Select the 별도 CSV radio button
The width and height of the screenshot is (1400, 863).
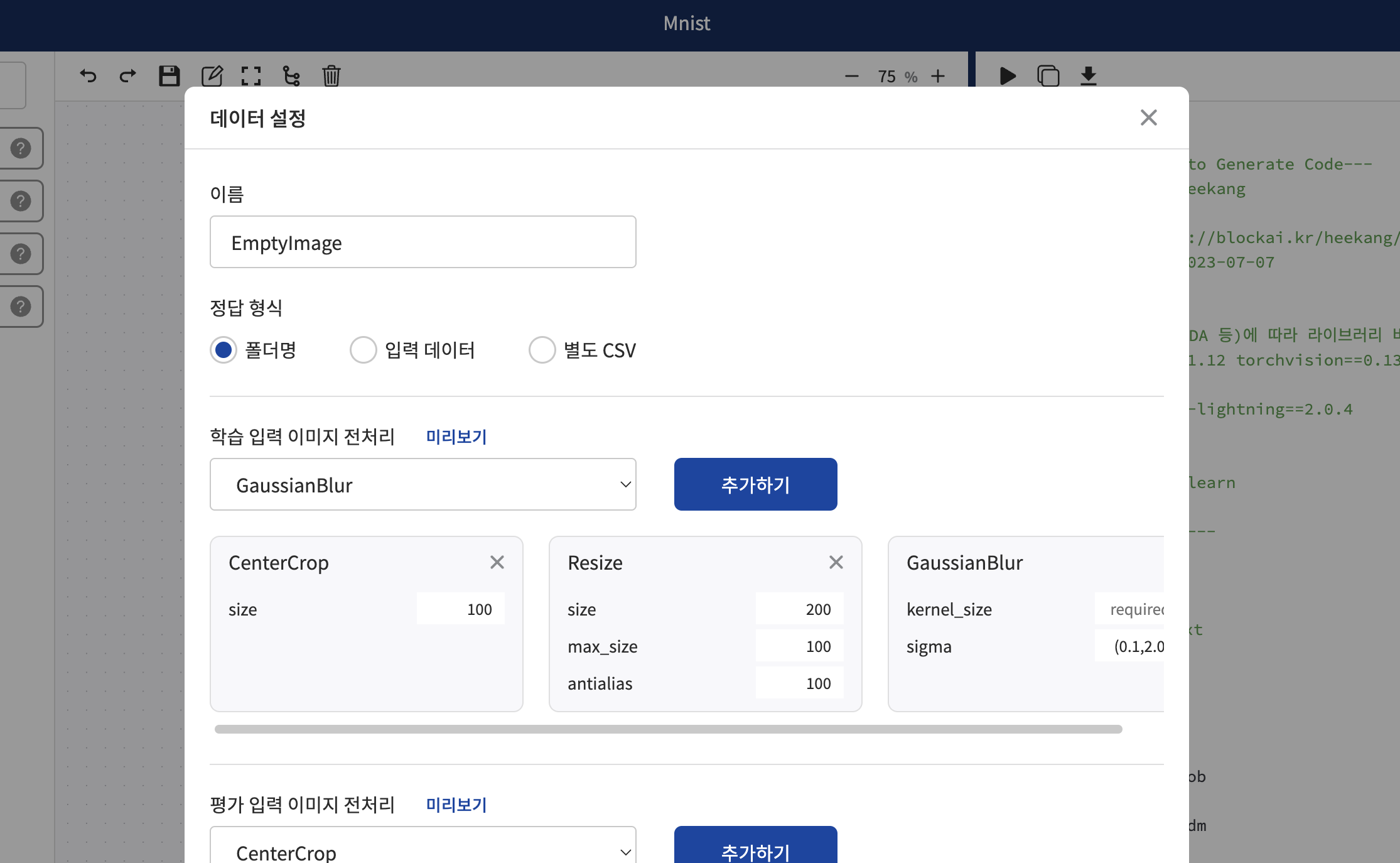[x=540, y=349]
